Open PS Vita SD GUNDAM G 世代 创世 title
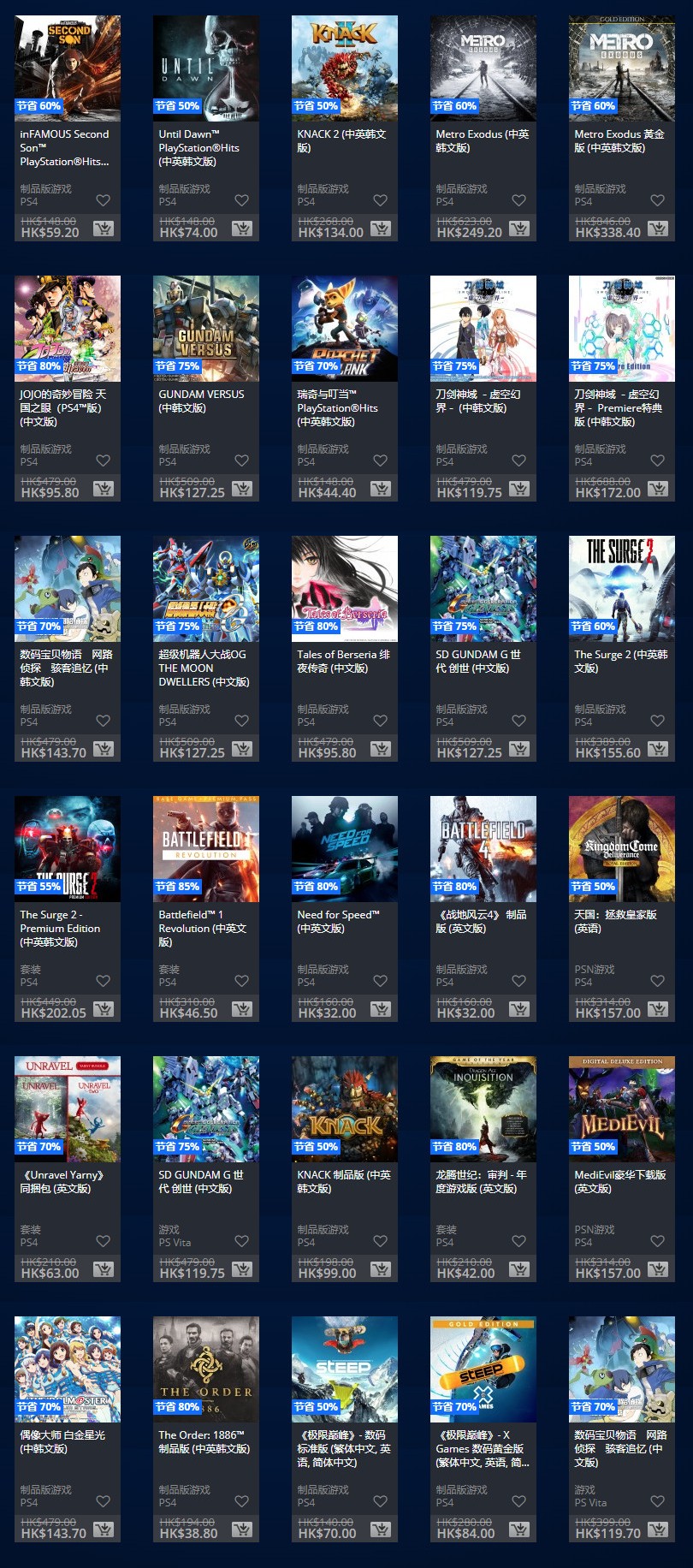 pyautogui.click(x=200, y=1182)
